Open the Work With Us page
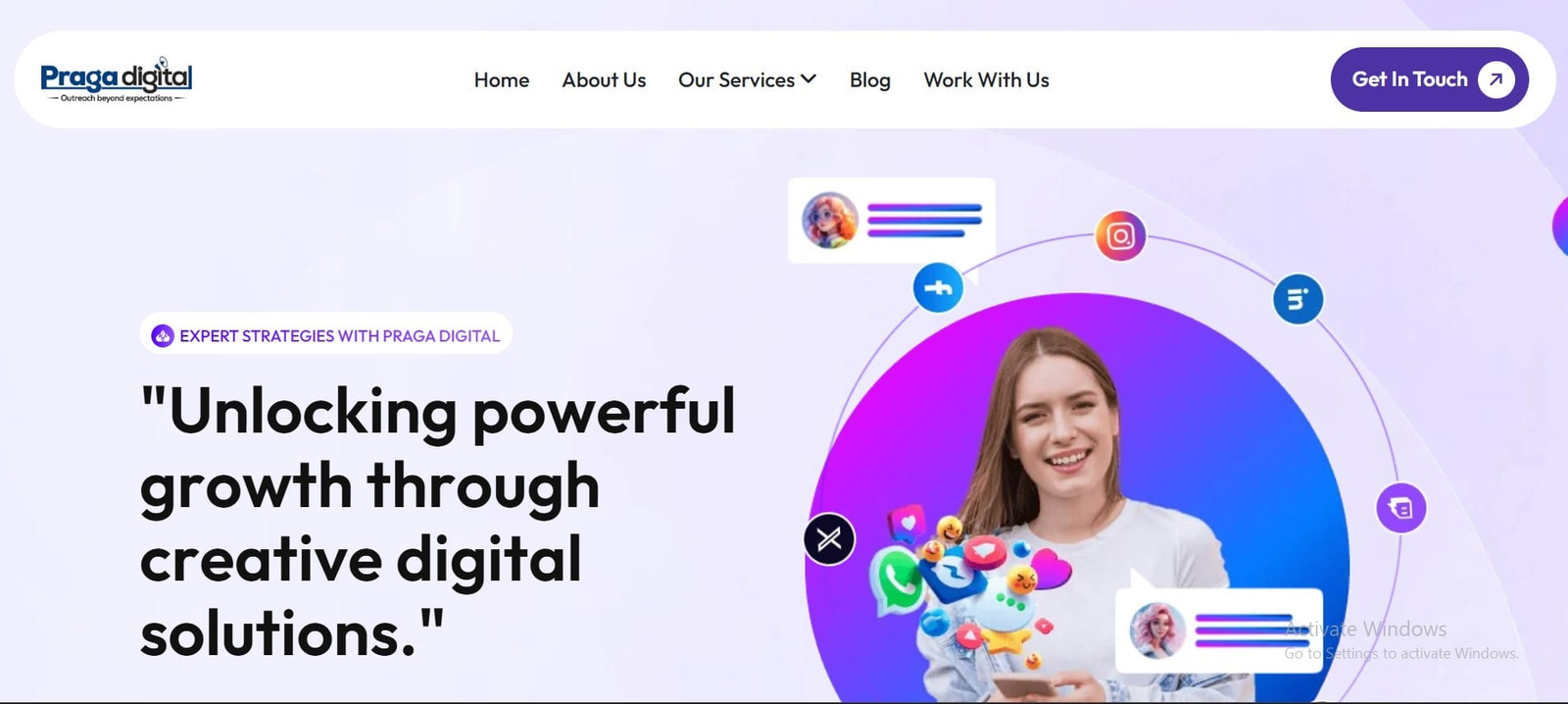Viewport: 1568px width, 704px height. [986, 79]
